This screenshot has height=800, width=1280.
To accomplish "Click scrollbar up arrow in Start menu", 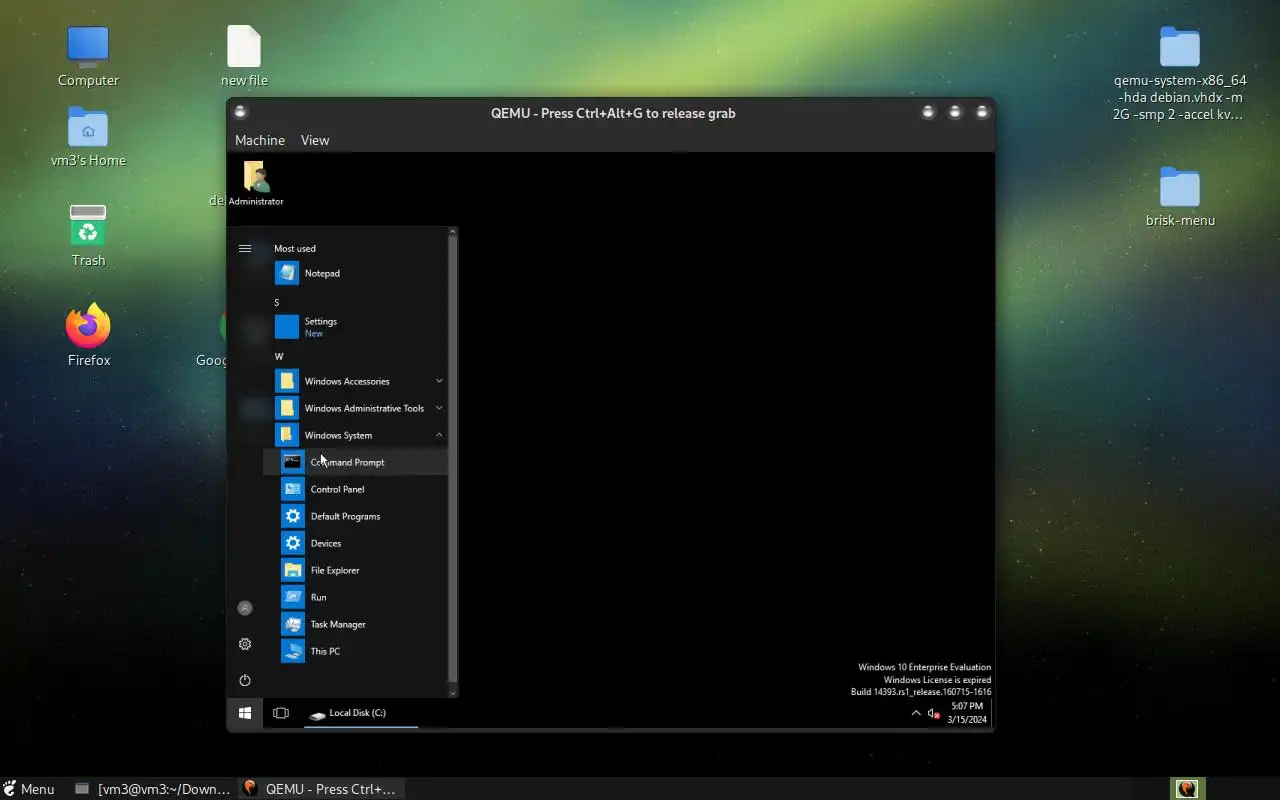I will (x=453, y=232).
